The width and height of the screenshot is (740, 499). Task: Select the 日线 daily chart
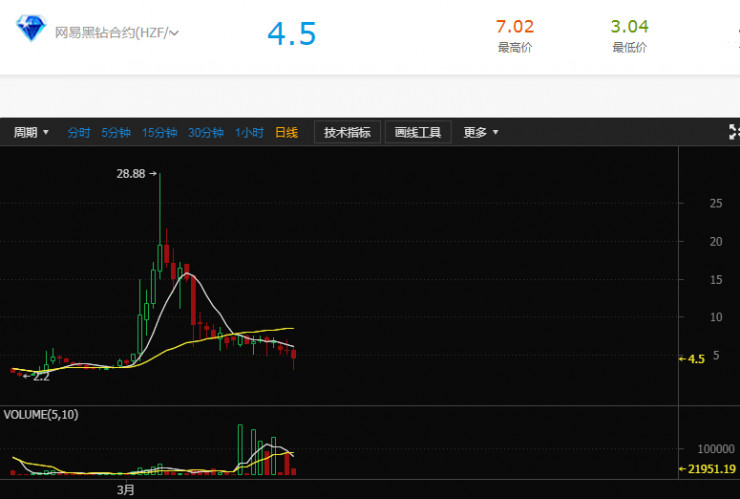pyautogui.click(x=286, y=132)
